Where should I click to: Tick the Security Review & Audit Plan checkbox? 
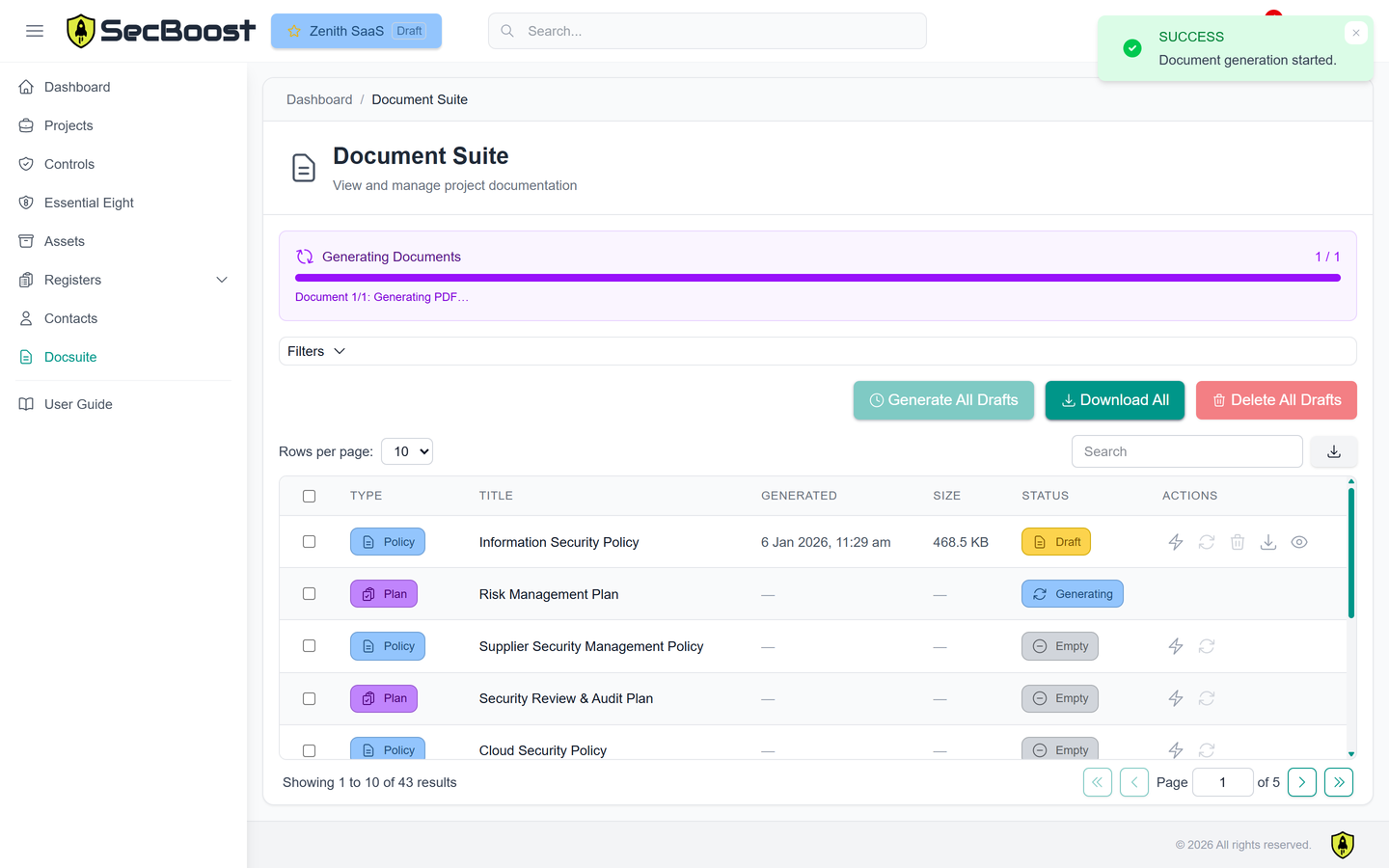pyautogui.click(x=309, y=698)
